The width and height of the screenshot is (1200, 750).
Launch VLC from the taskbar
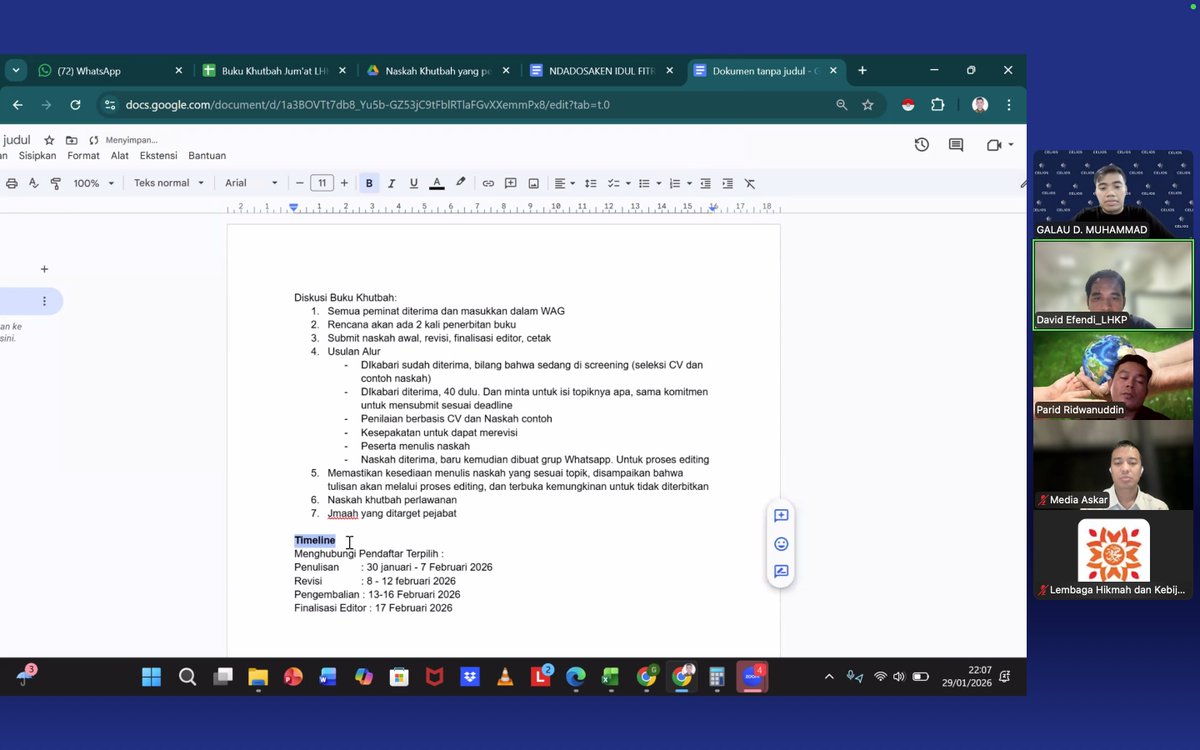coord(505,677)
